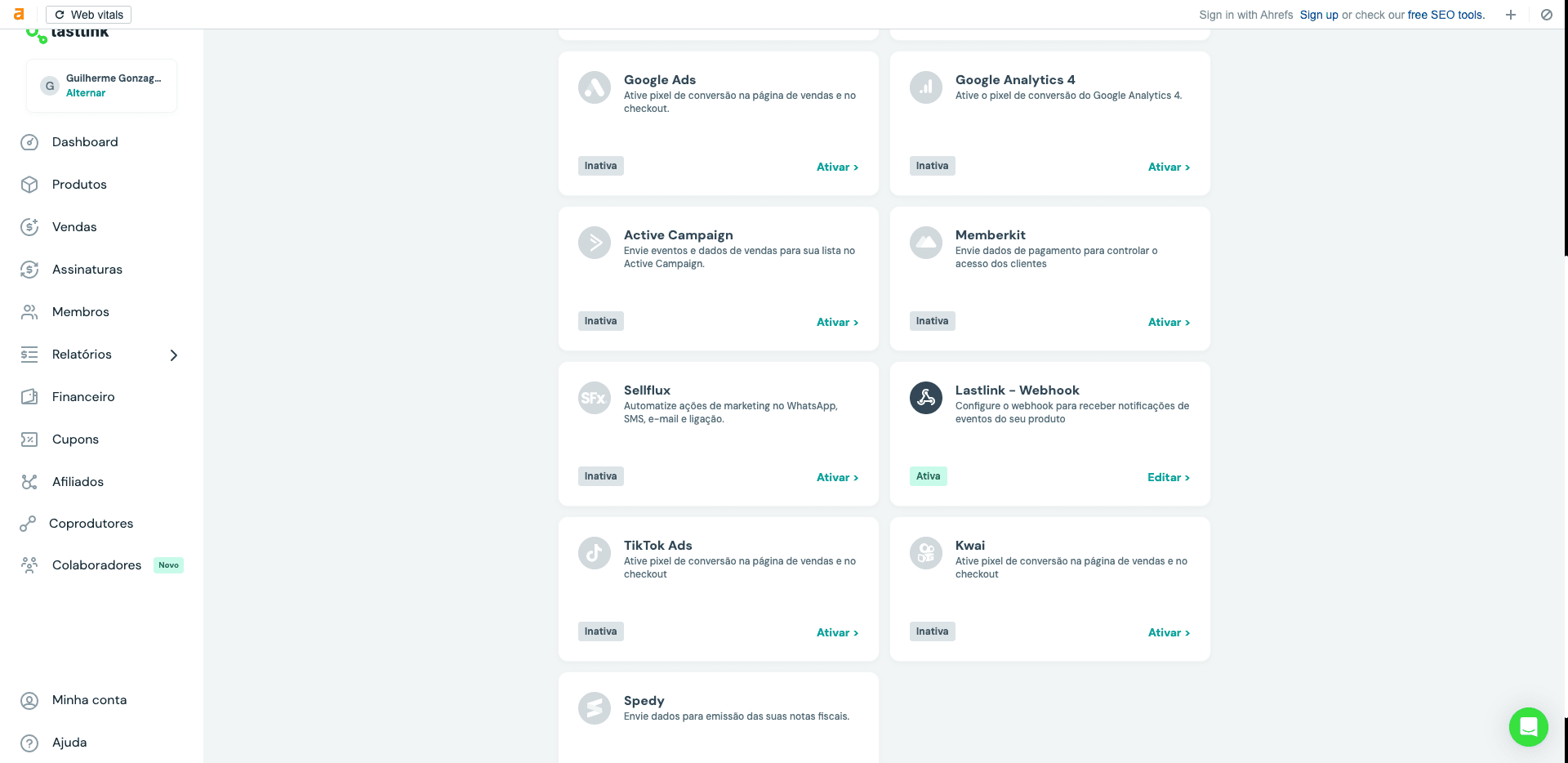The height and width of the screenshot is (763, 1568).
Task: Navigate to Assinaturas
Action: tap(87, 270)
